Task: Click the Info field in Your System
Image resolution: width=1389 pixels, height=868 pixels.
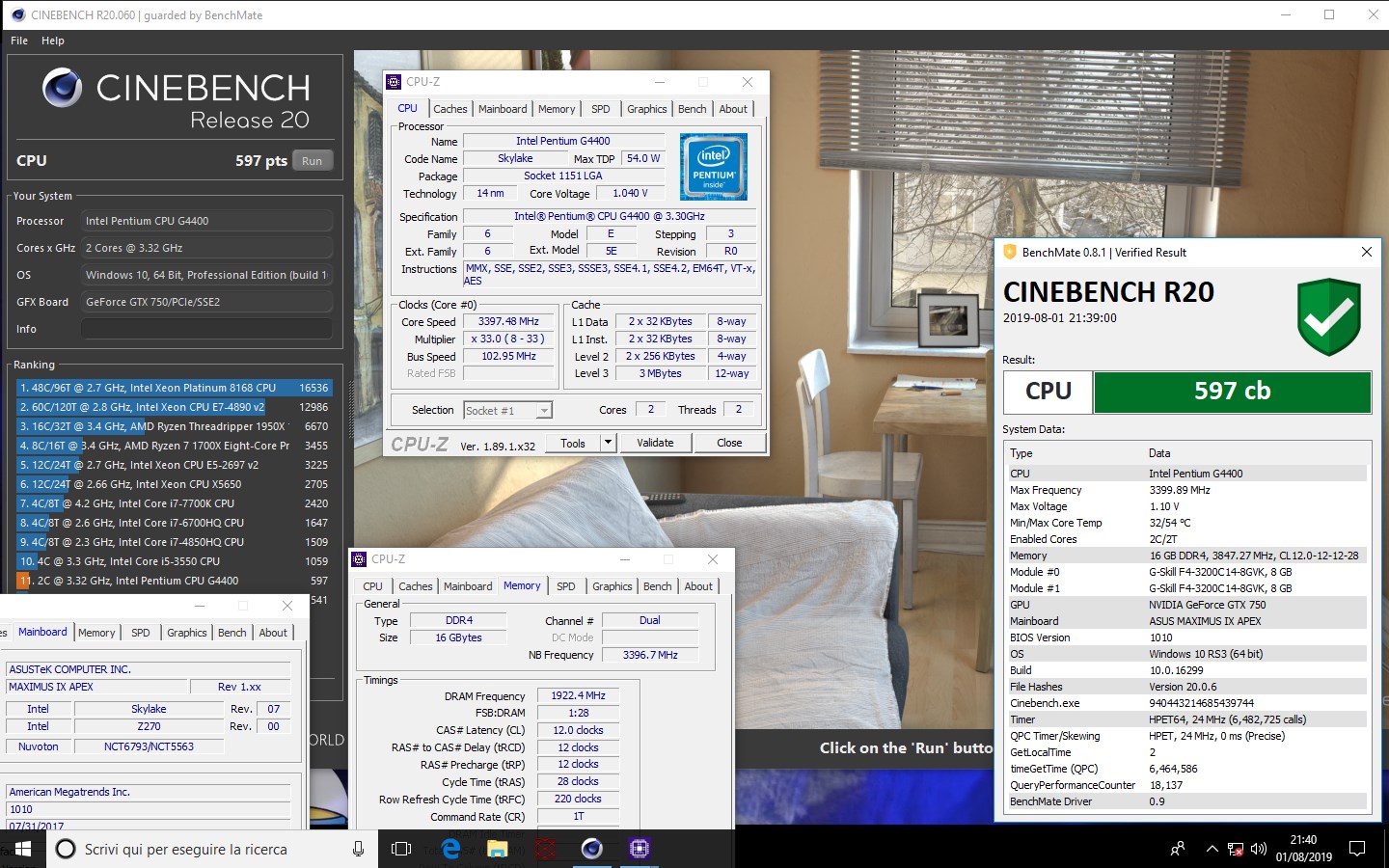Action: pyautogui.click(x=206, y=329)
